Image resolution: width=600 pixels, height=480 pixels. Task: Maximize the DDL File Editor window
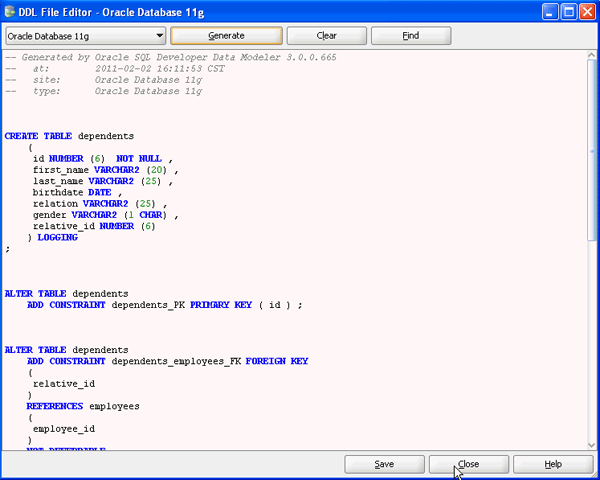coord(569,12)
